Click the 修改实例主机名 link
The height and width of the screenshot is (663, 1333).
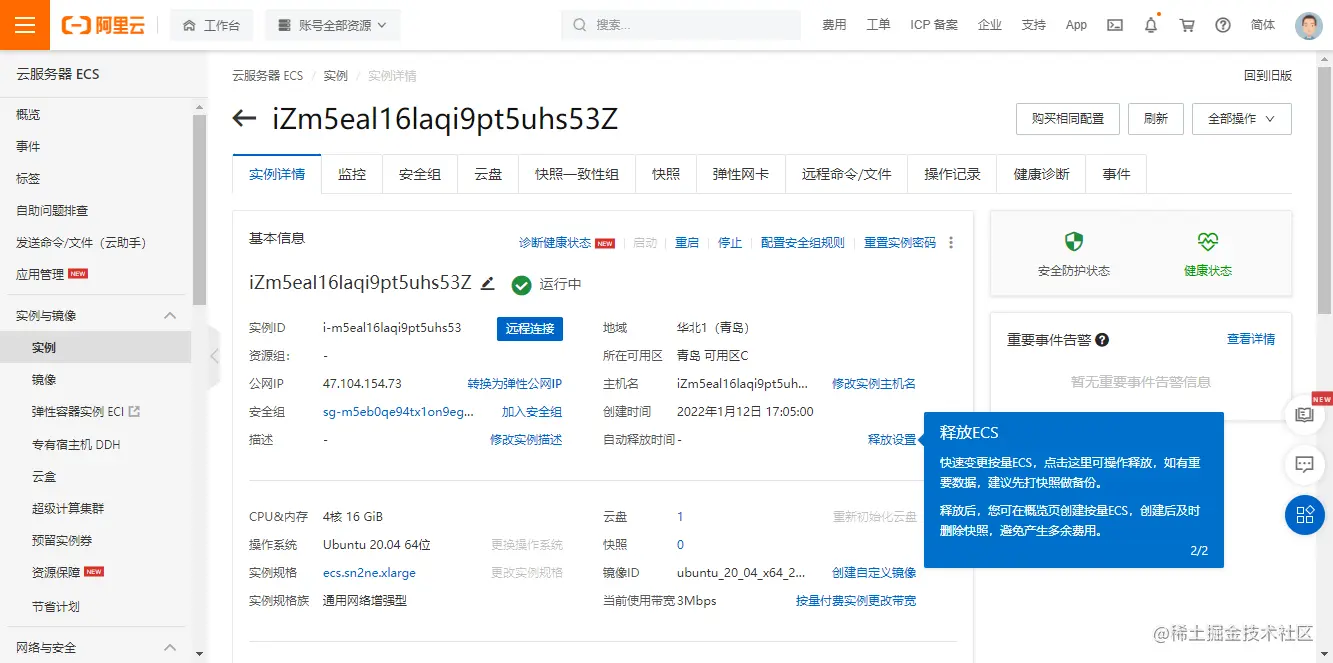point(874,384)
